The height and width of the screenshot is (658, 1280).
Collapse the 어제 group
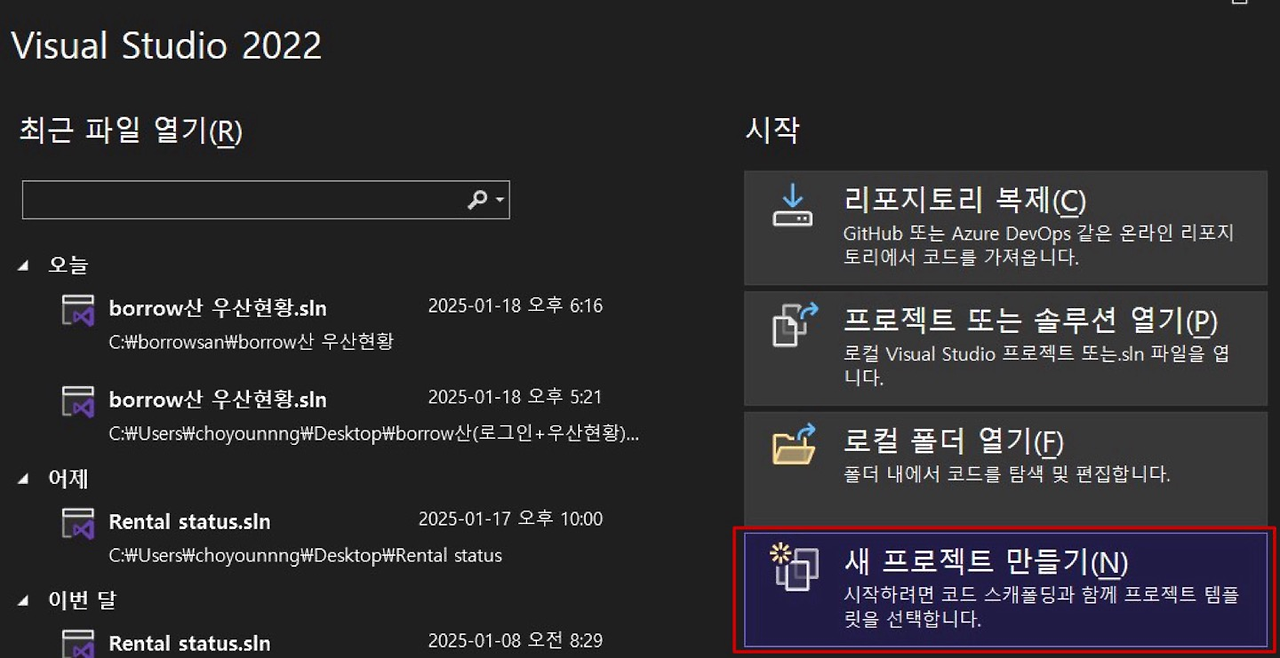(x=24, y=479)
